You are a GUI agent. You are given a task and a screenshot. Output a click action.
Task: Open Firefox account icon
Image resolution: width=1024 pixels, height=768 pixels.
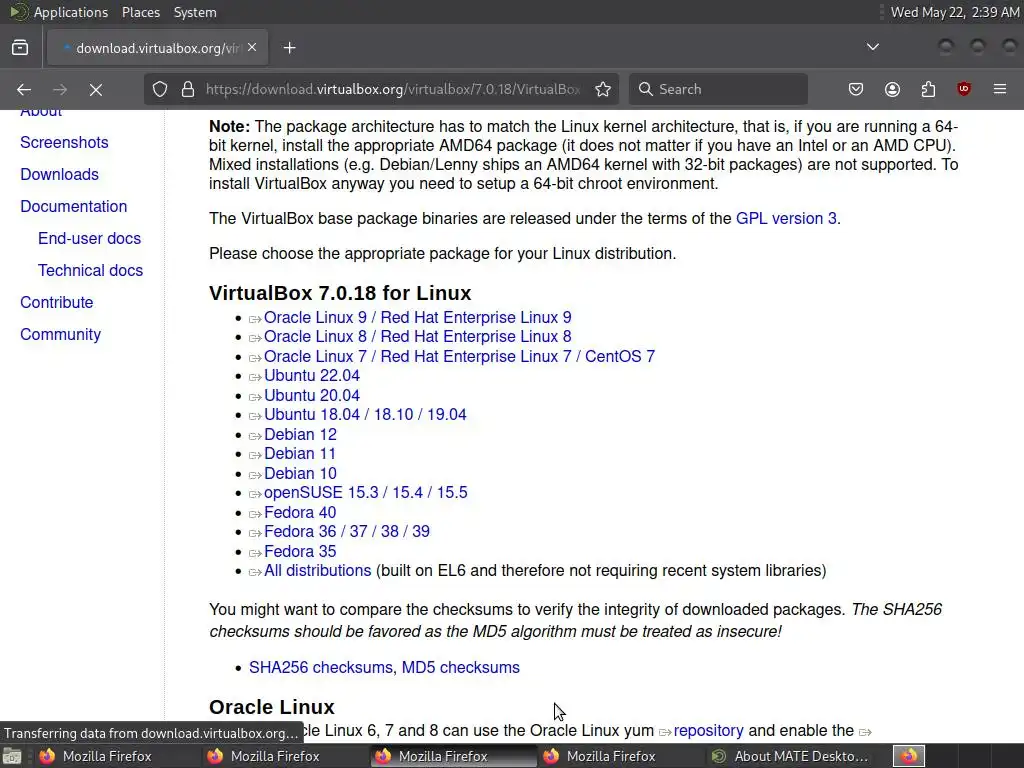892,89
